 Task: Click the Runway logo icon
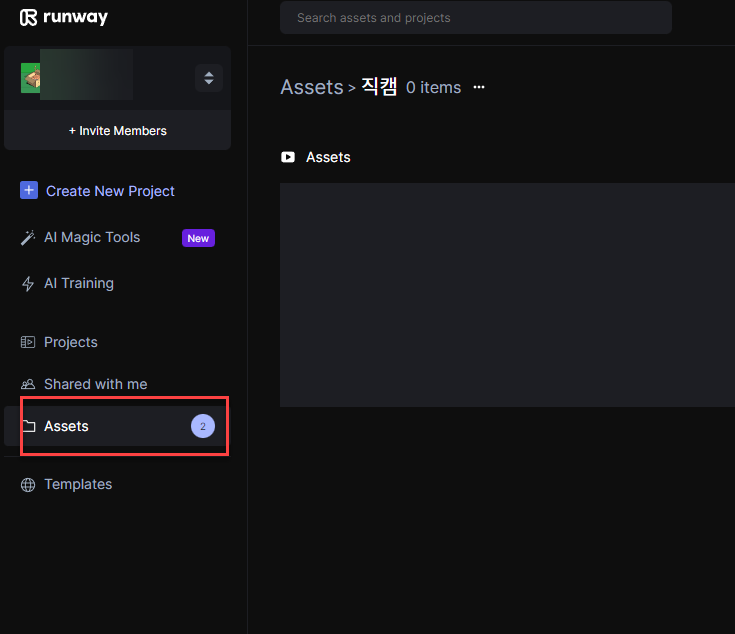(x=29, y=18)
